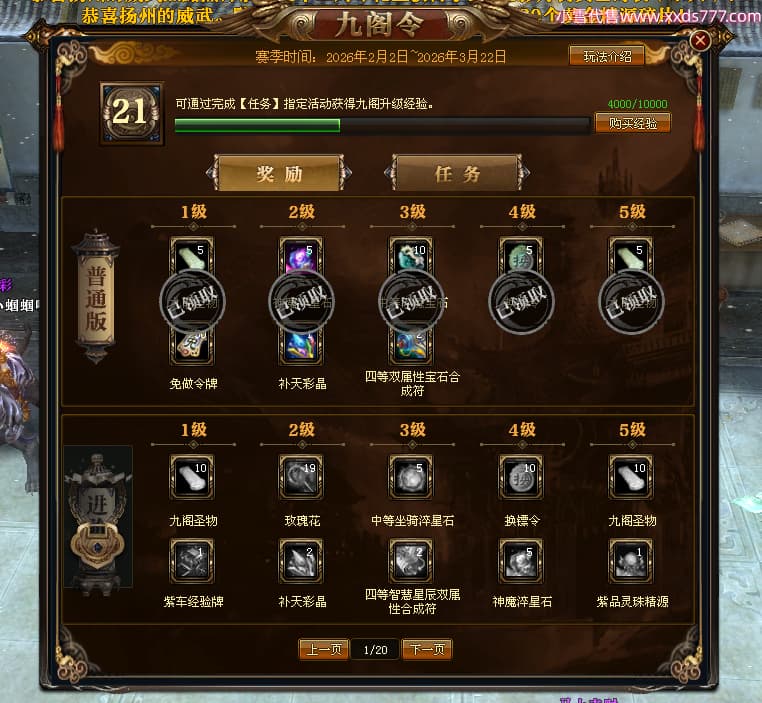762x703 pixels.
Task: Open the 奖励 tab
Action: pyautogui.click(x=279, y=173)
